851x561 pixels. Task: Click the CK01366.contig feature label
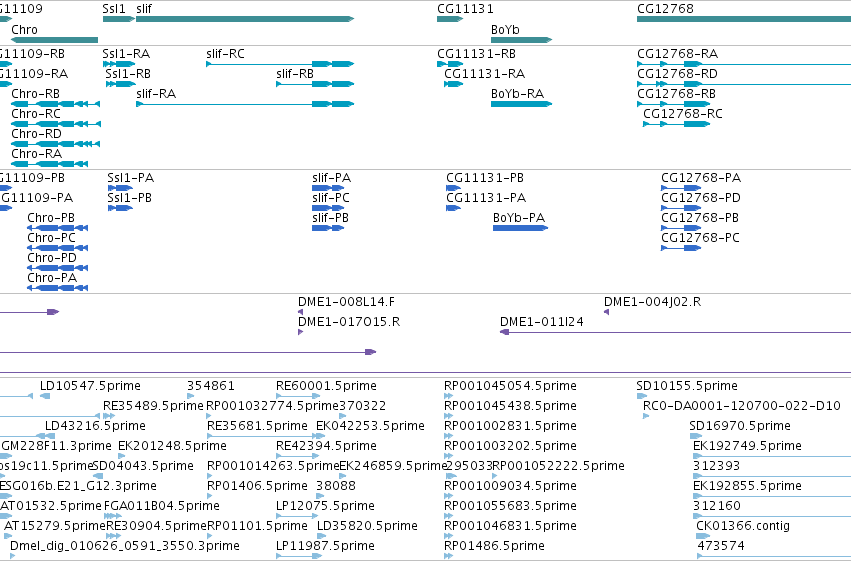click(x=744, y=527)
